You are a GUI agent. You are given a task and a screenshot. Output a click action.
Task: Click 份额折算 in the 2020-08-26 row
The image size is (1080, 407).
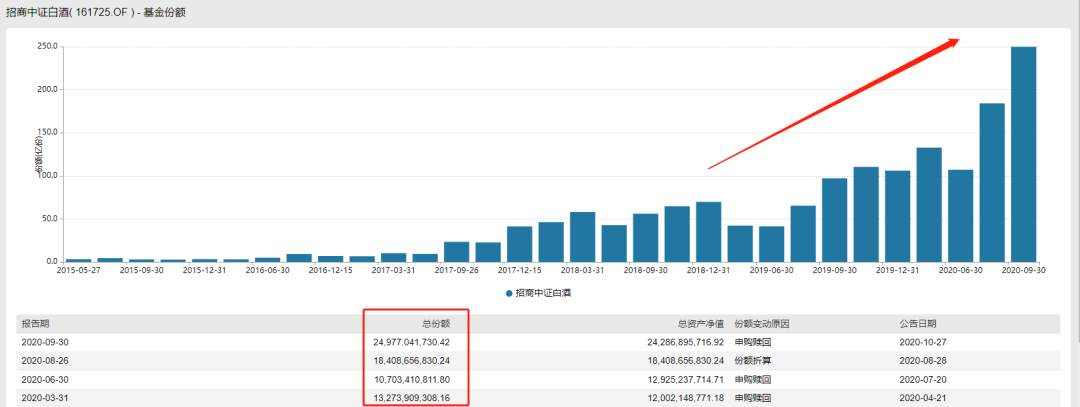coord(753,361)
